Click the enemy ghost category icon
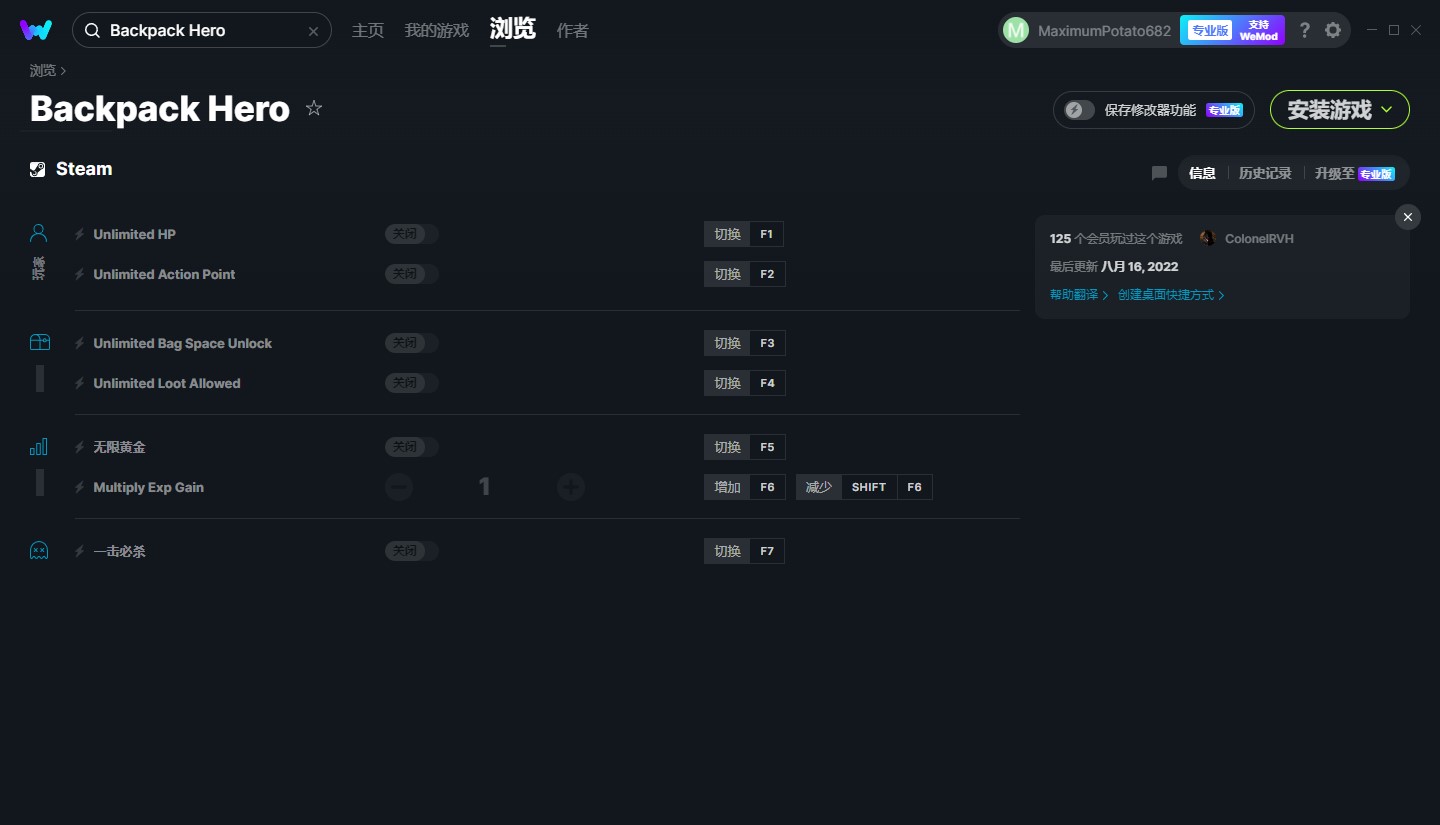The height and width of the screenshot is (825, 1440). coord(39,550)
